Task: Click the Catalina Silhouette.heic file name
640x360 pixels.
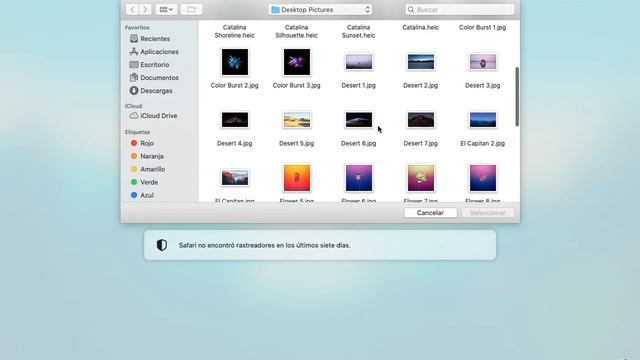Action: pyautogui.click(x=297, y=31)
